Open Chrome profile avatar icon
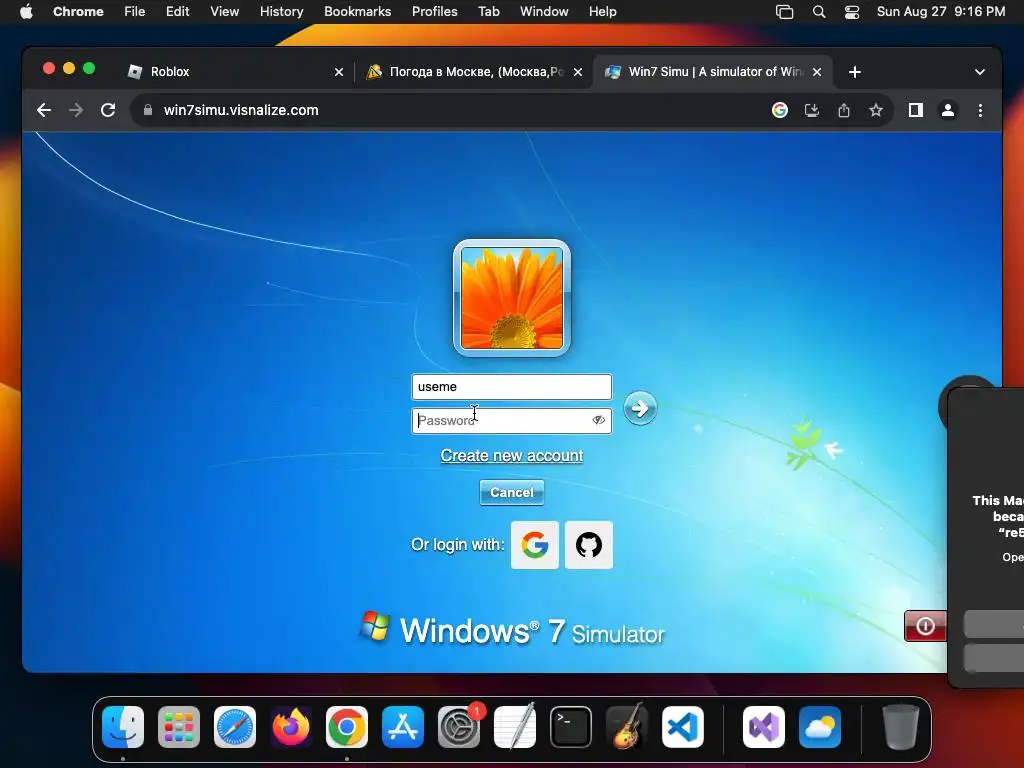Screen dimensions: 1024x768 click(948, 110)
